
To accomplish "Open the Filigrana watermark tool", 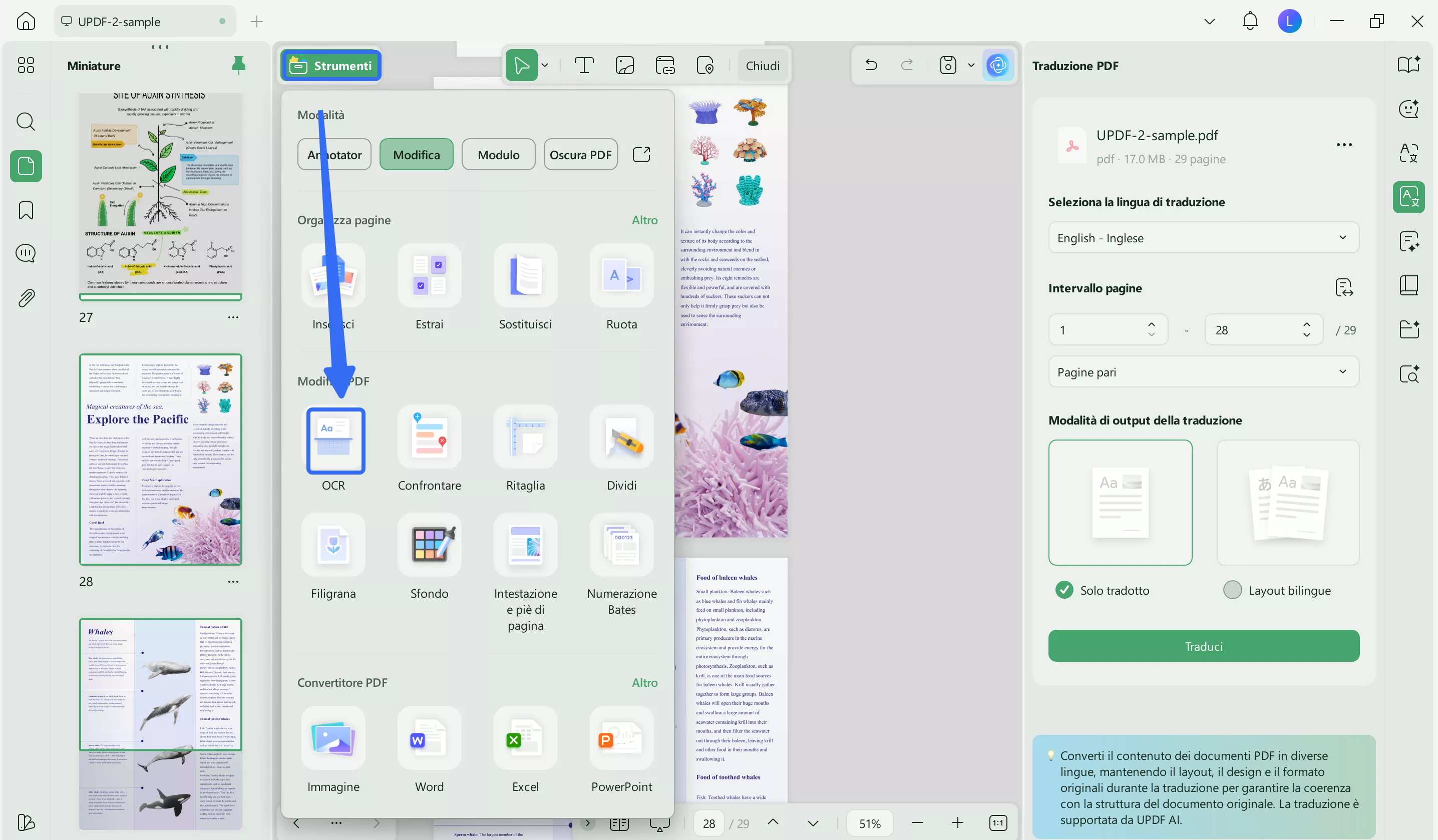I will (x=333, y=545).
